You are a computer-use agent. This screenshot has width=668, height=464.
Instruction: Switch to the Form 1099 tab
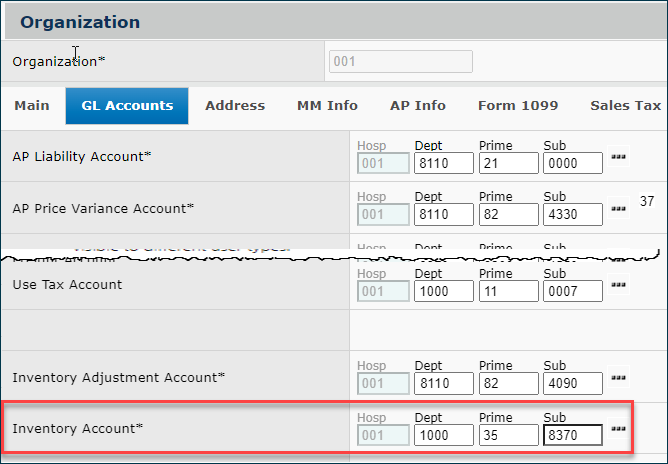tap(518, 105)
